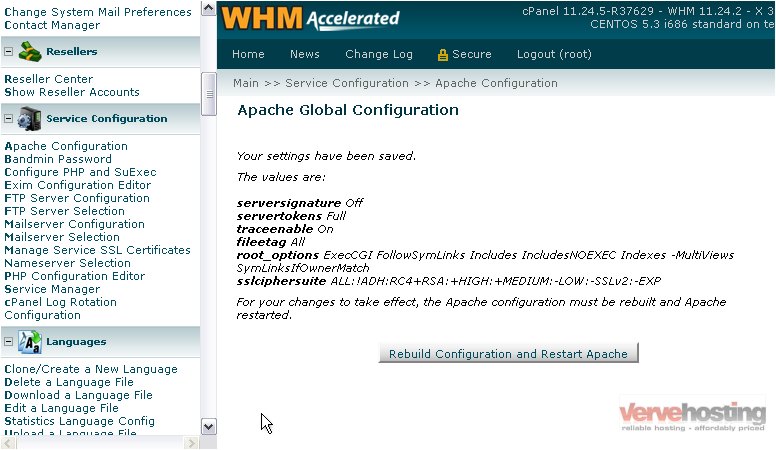The image size is (776, 450).
Task: Open Exim Configuration Editor
Action: click(x=78, y=185)
